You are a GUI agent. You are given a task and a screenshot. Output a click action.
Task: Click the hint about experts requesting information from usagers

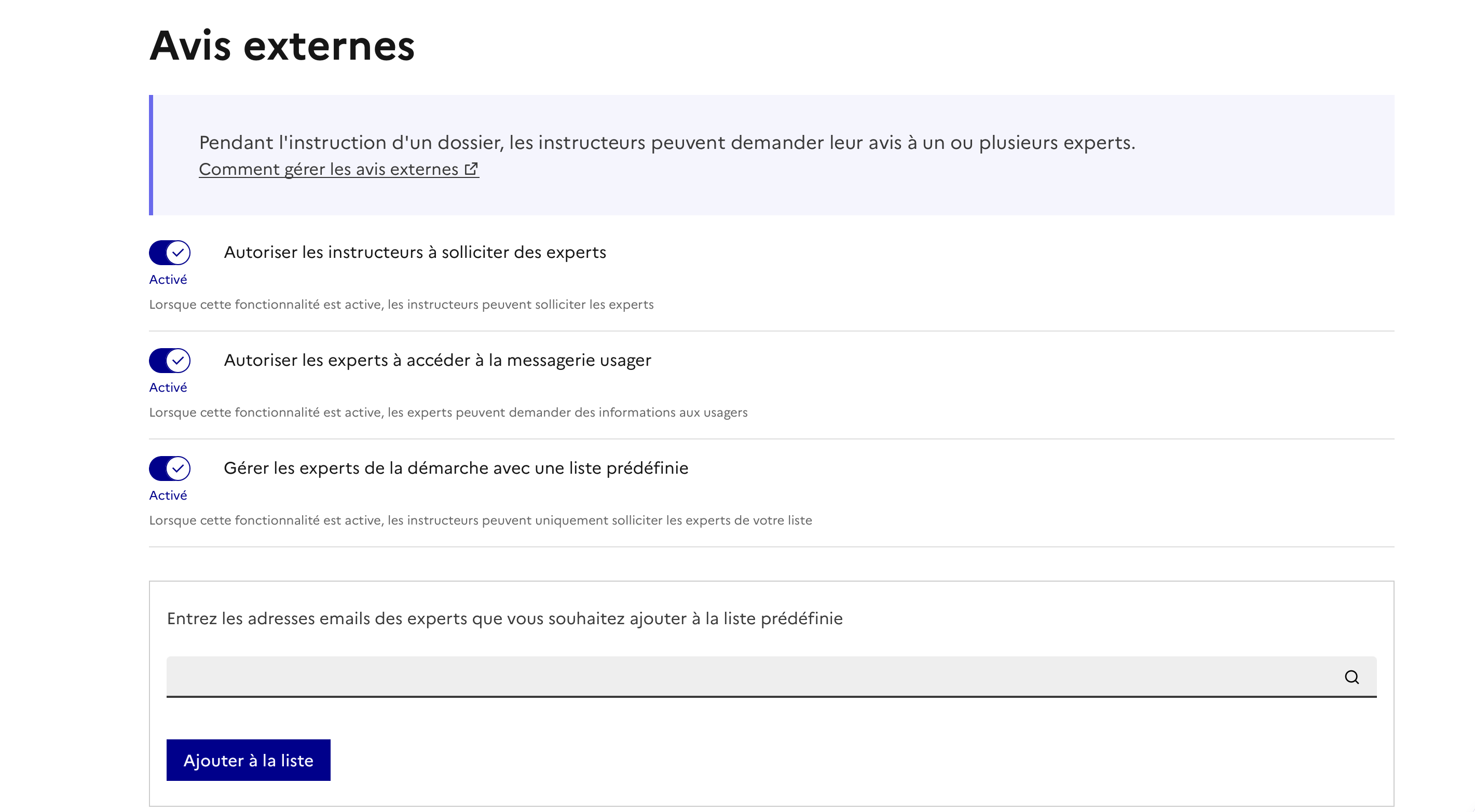click(448, 412)
